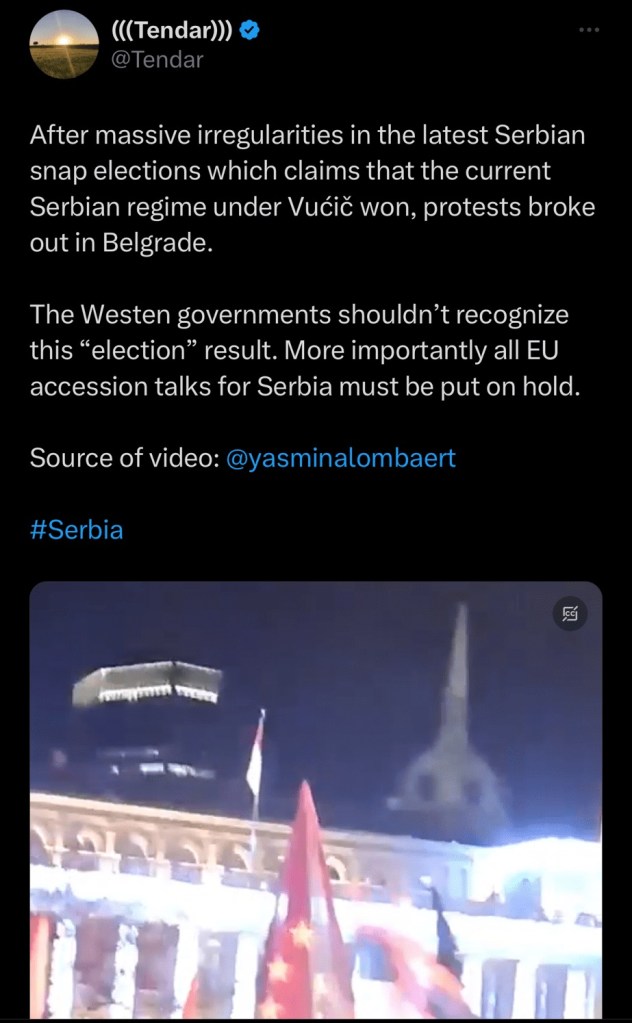Click the "Source of video:" text
Screen dimensions: 632x1023
(122, 458)
